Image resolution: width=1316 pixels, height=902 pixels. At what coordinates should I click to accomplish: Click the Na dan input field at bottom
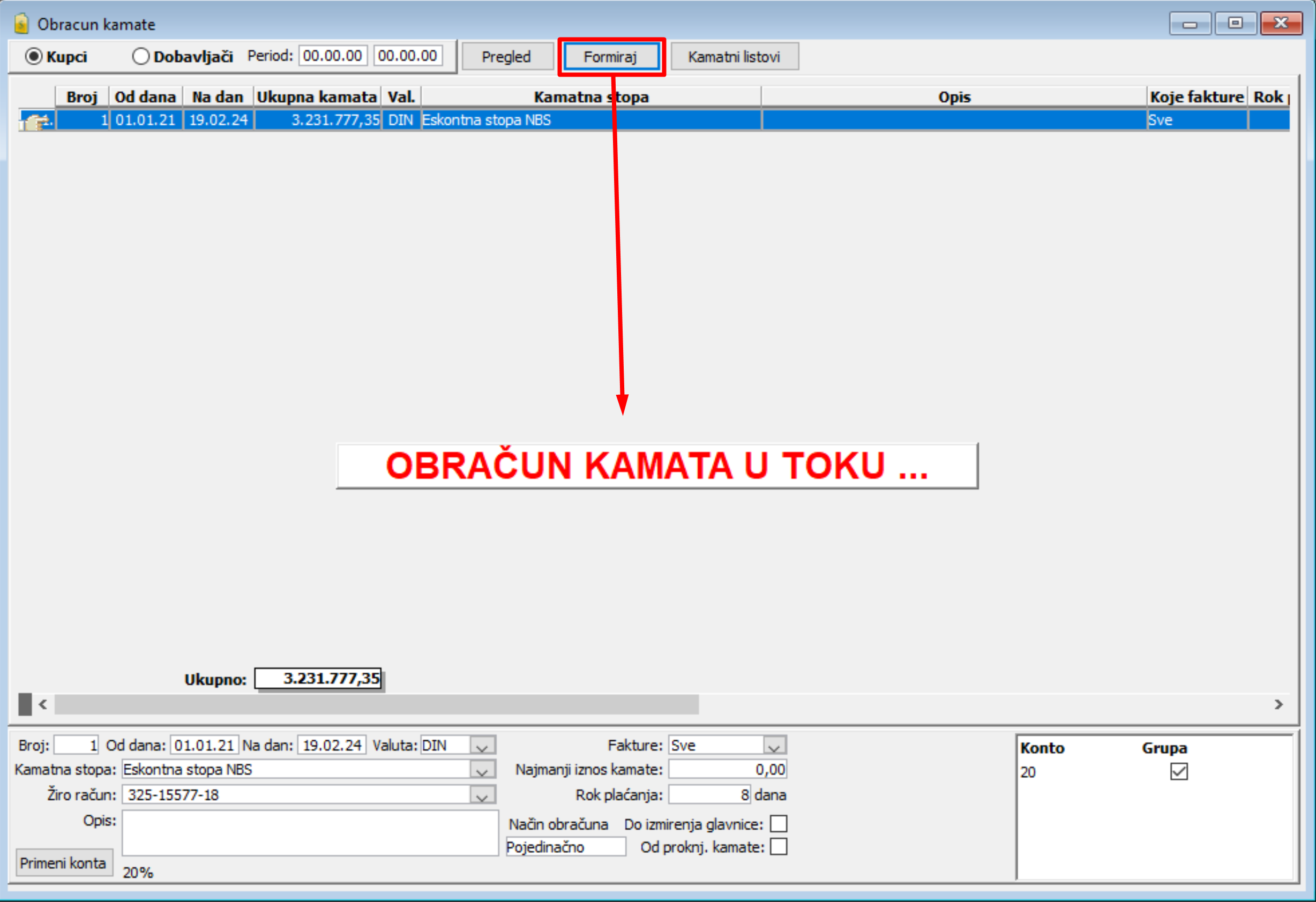tap(332, 745)
